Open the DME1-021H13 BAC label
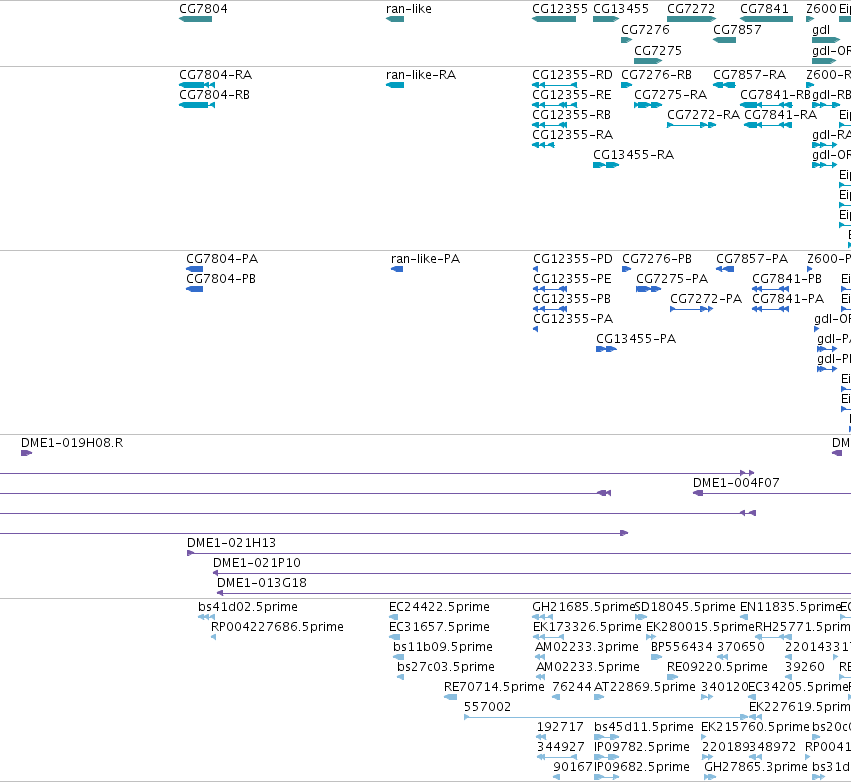Screen dimensions: 851x782 coord(231,543)
